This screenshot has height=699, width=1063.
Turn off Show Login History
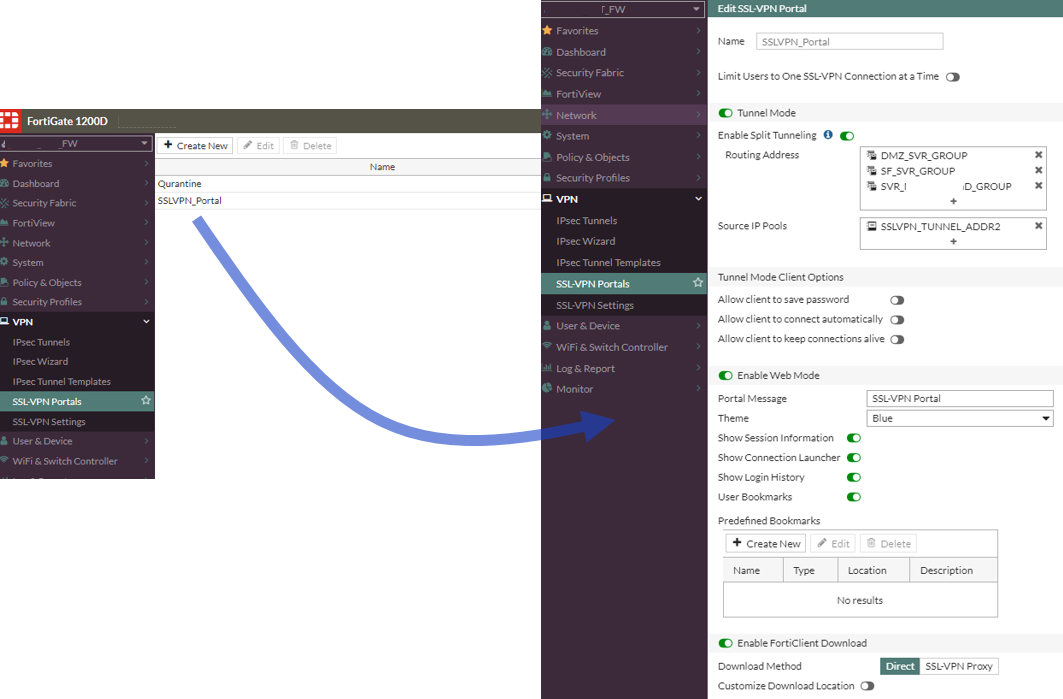pos(854,478)
